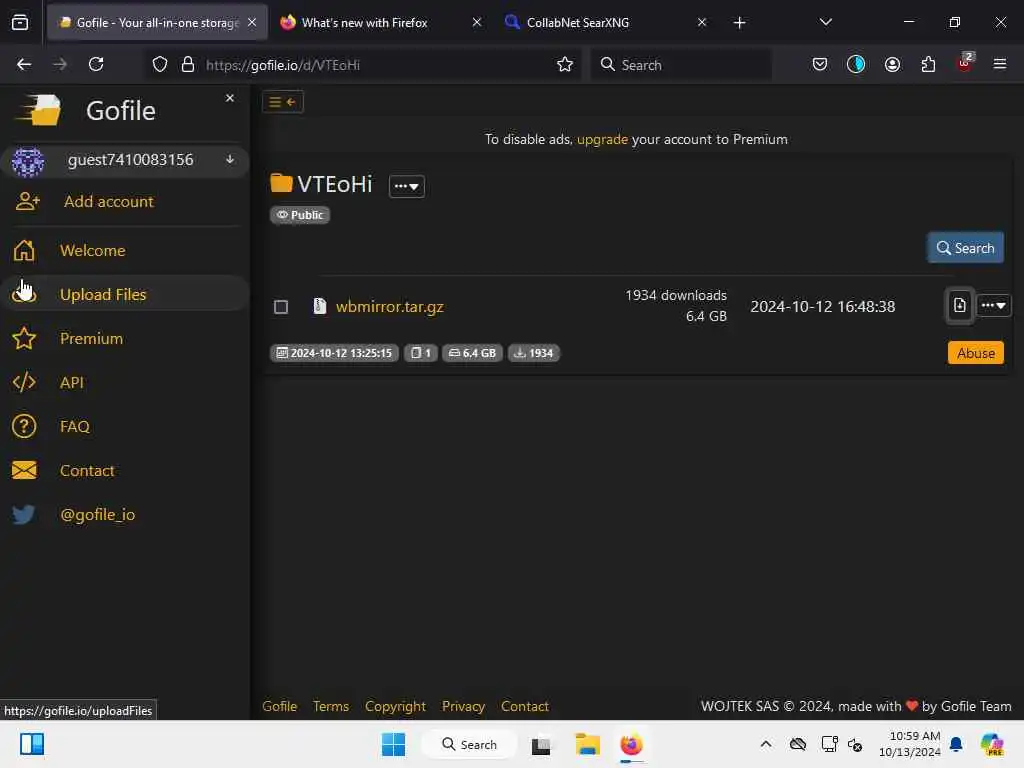Open the Pocket save icon
Screen dimensions: 1024x768
[x=820, y=65]
